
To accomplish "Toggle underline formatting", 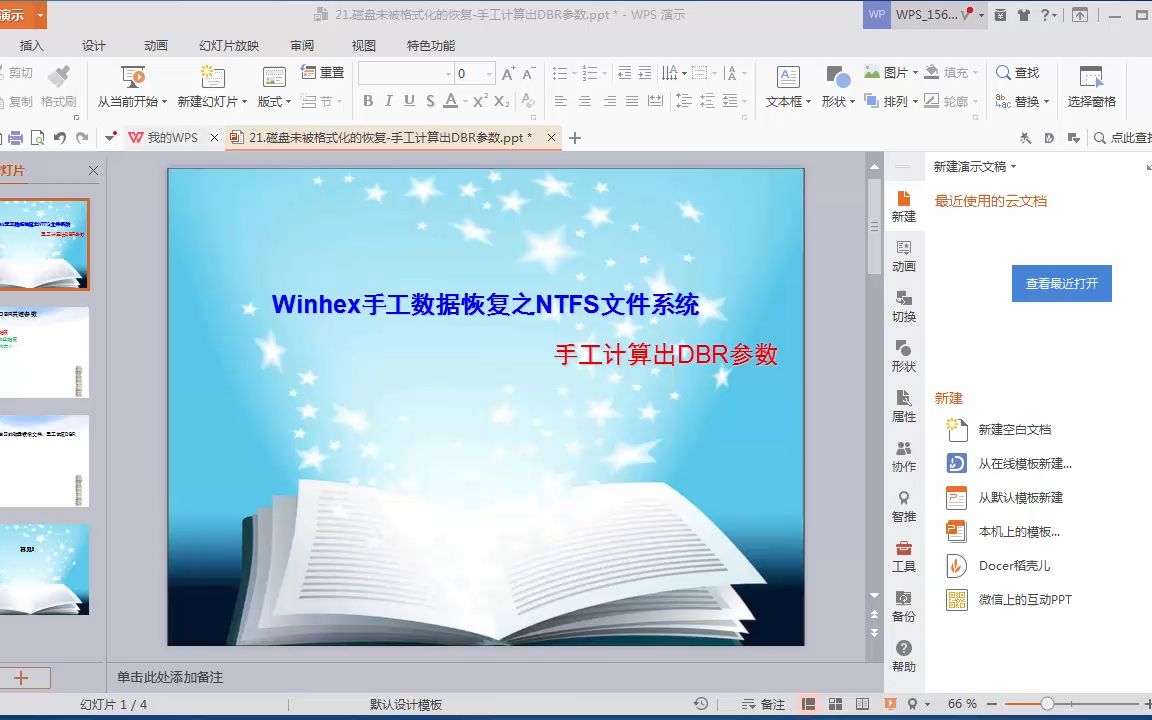I will click(411, 98).
